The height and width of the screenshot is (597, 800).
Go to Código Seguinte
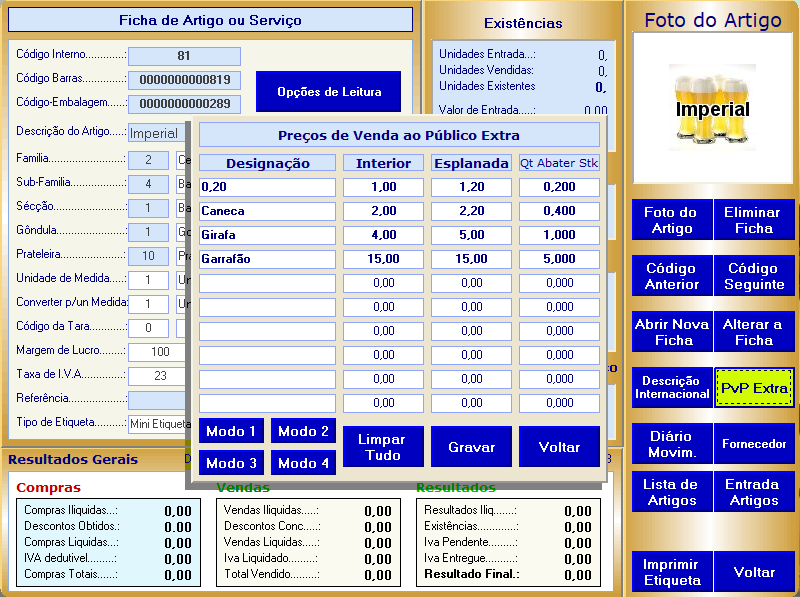pos(754,276)
